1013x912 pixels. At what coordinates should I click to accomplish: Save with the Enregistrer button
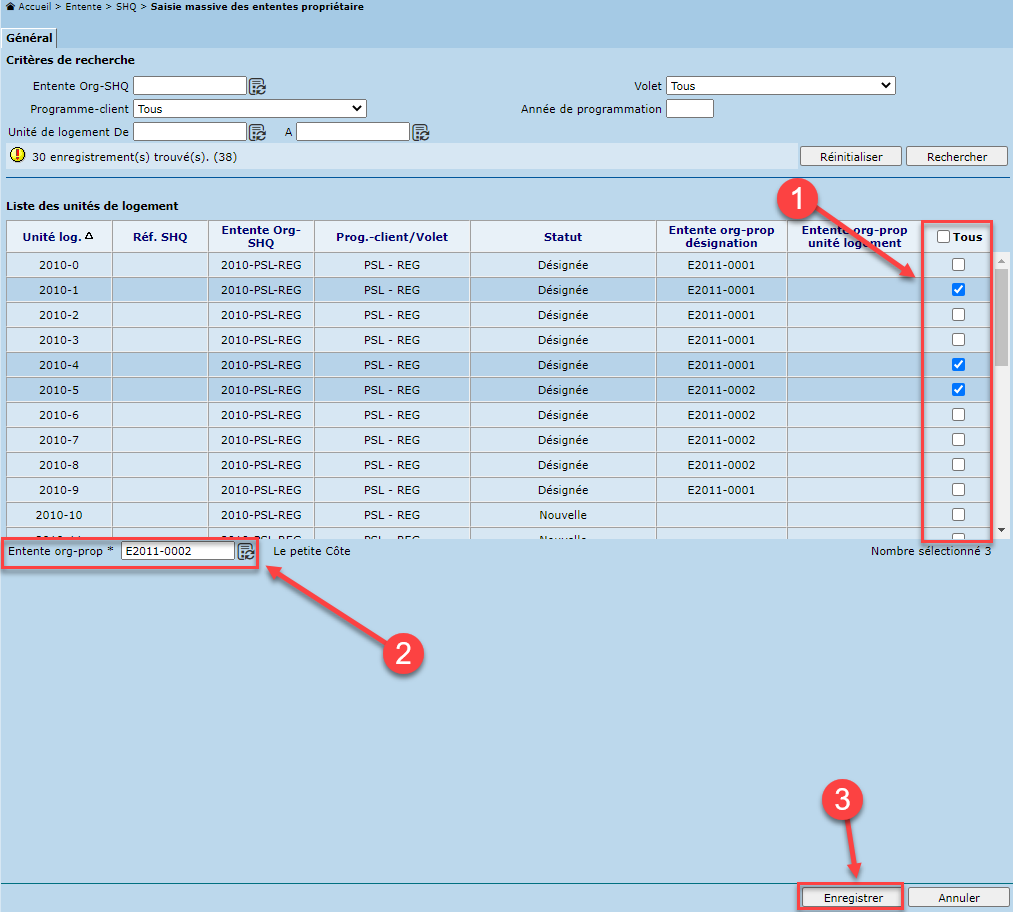pyautogui.click(x=852, y=898)
